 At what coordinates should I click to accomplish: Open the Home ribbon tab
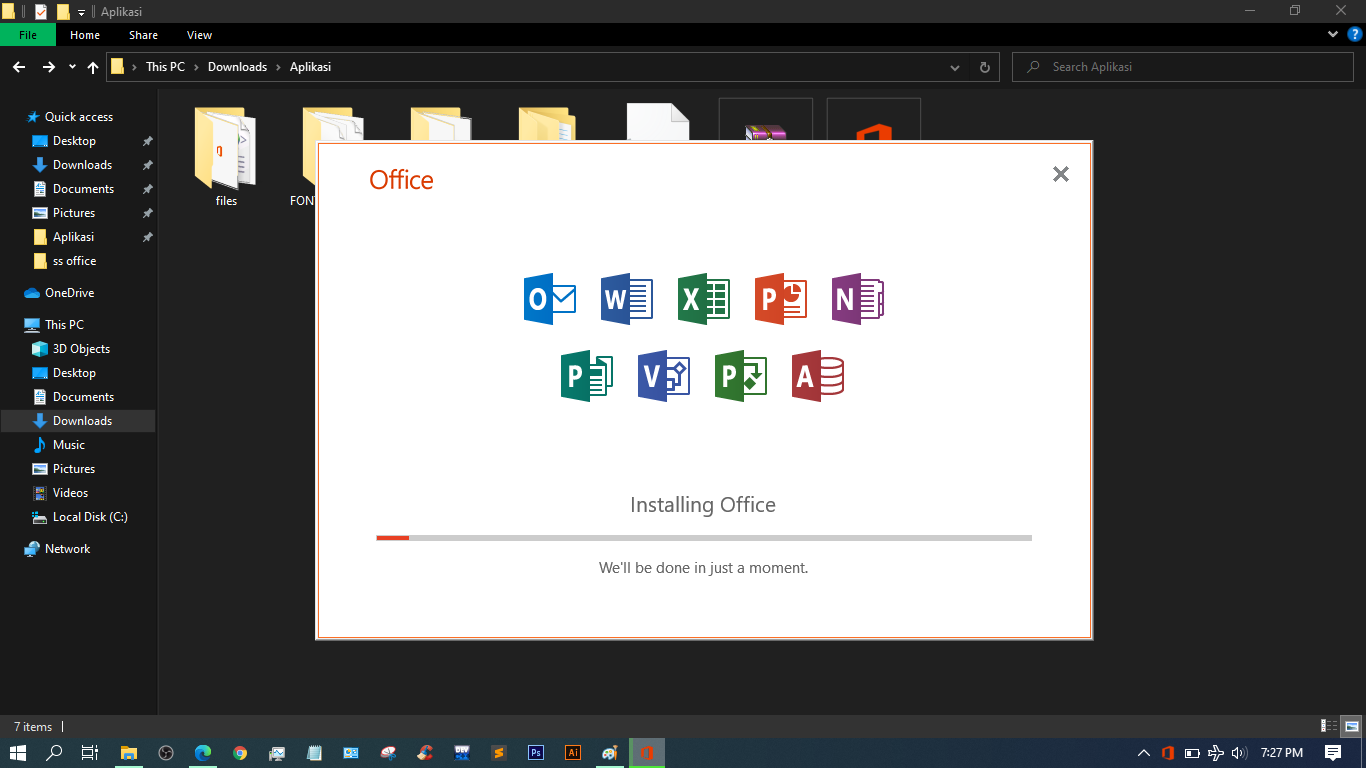point(85,35)
